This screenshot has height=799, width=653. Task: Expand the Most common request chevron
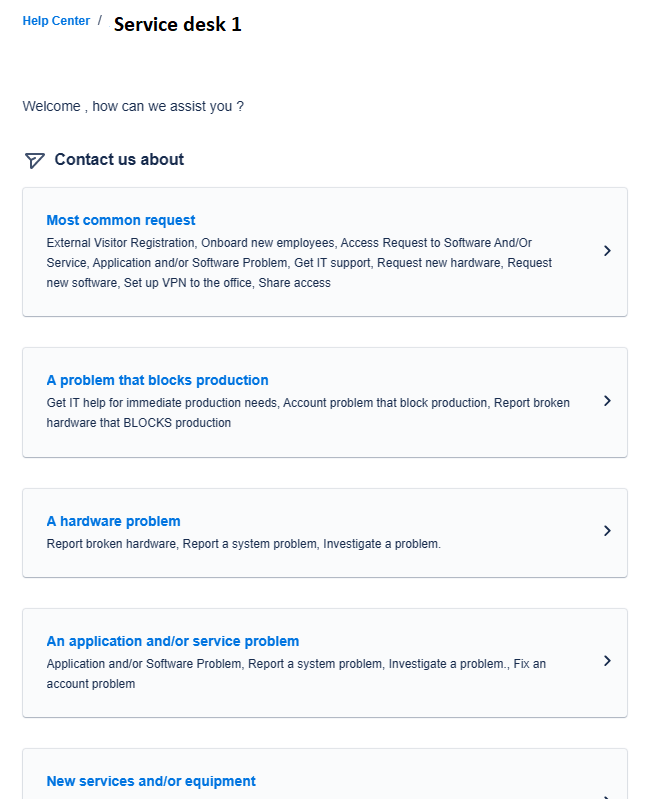pos(607,251)
